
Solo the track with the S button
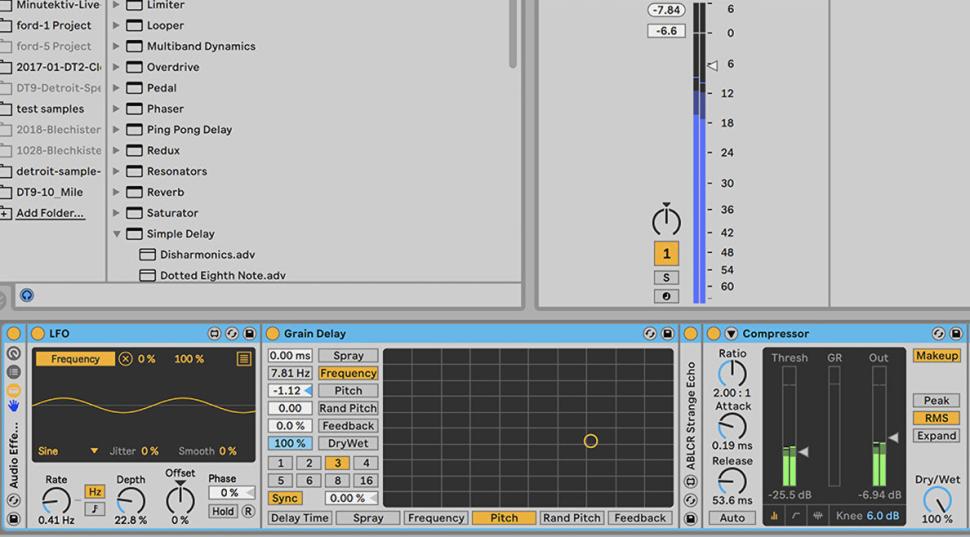(x=666, y=278)
